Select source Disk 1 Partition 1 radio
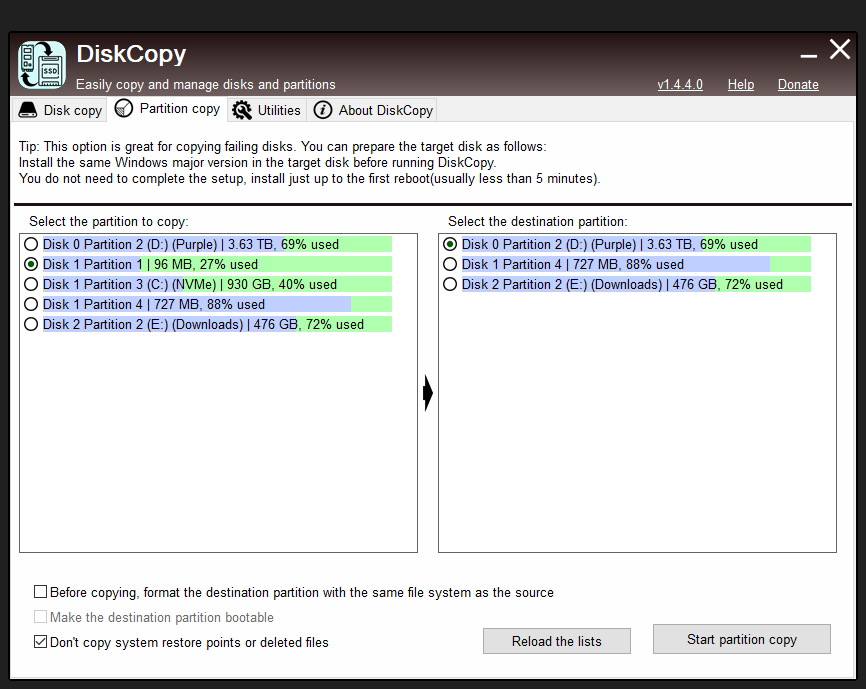 (31, 264)
